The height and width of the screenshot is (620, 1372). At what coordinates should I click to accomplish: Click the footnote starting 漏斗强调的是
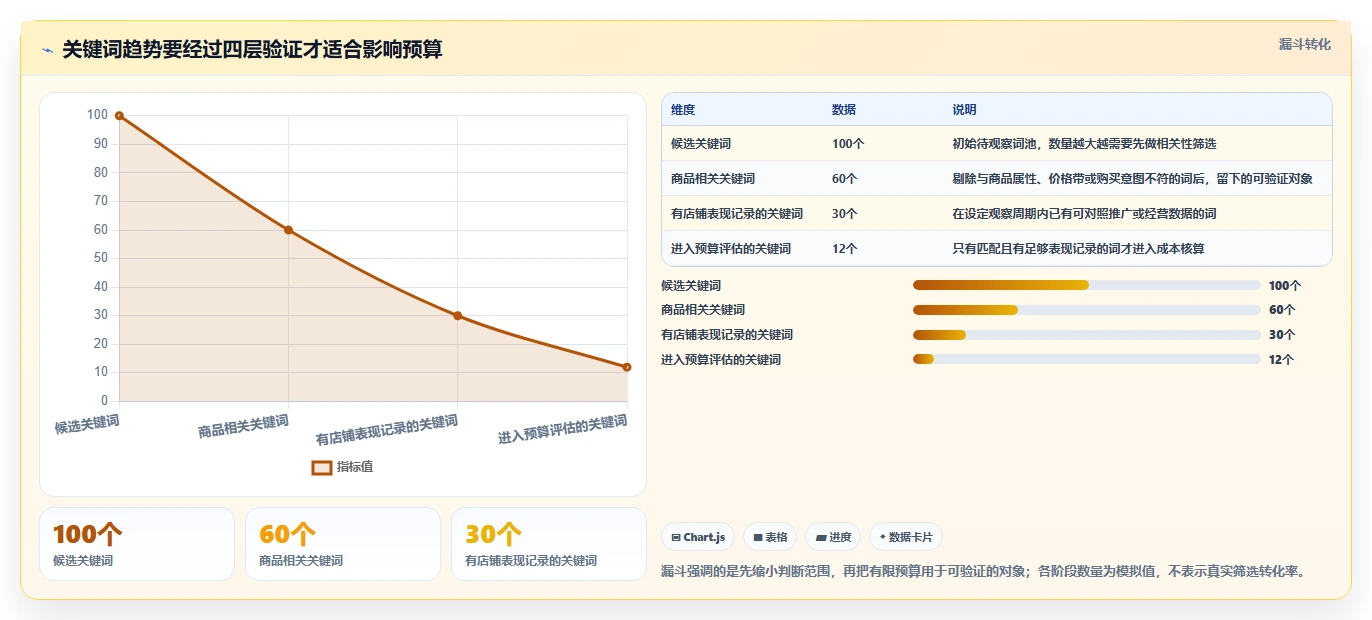986,572
